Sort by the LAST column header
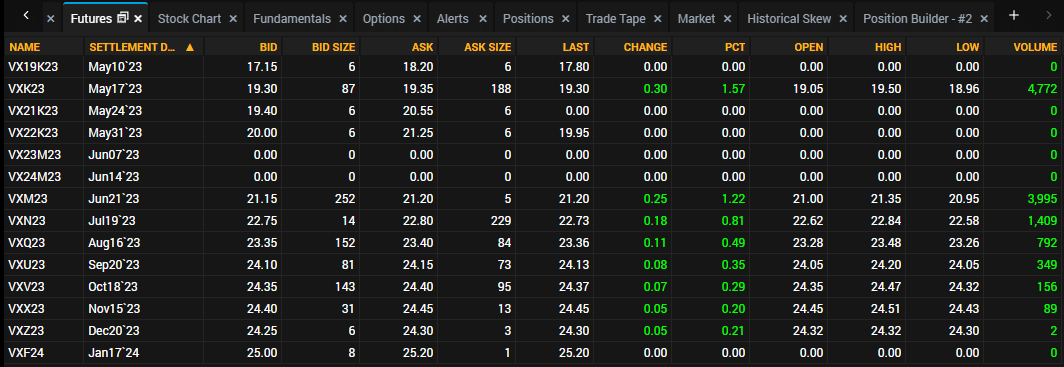The height and width of the screenshot is (367, 1064). (576, 47)
